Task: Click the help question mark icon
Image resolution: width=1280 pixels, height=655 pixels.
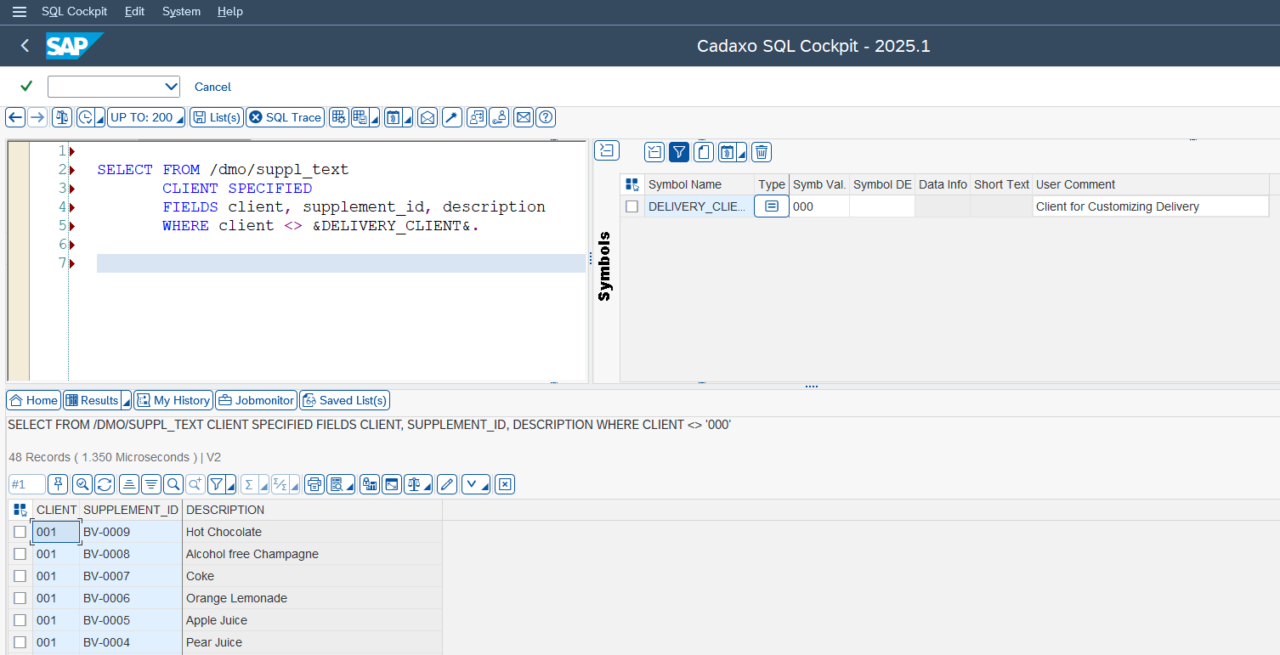Action: point(546,117)
